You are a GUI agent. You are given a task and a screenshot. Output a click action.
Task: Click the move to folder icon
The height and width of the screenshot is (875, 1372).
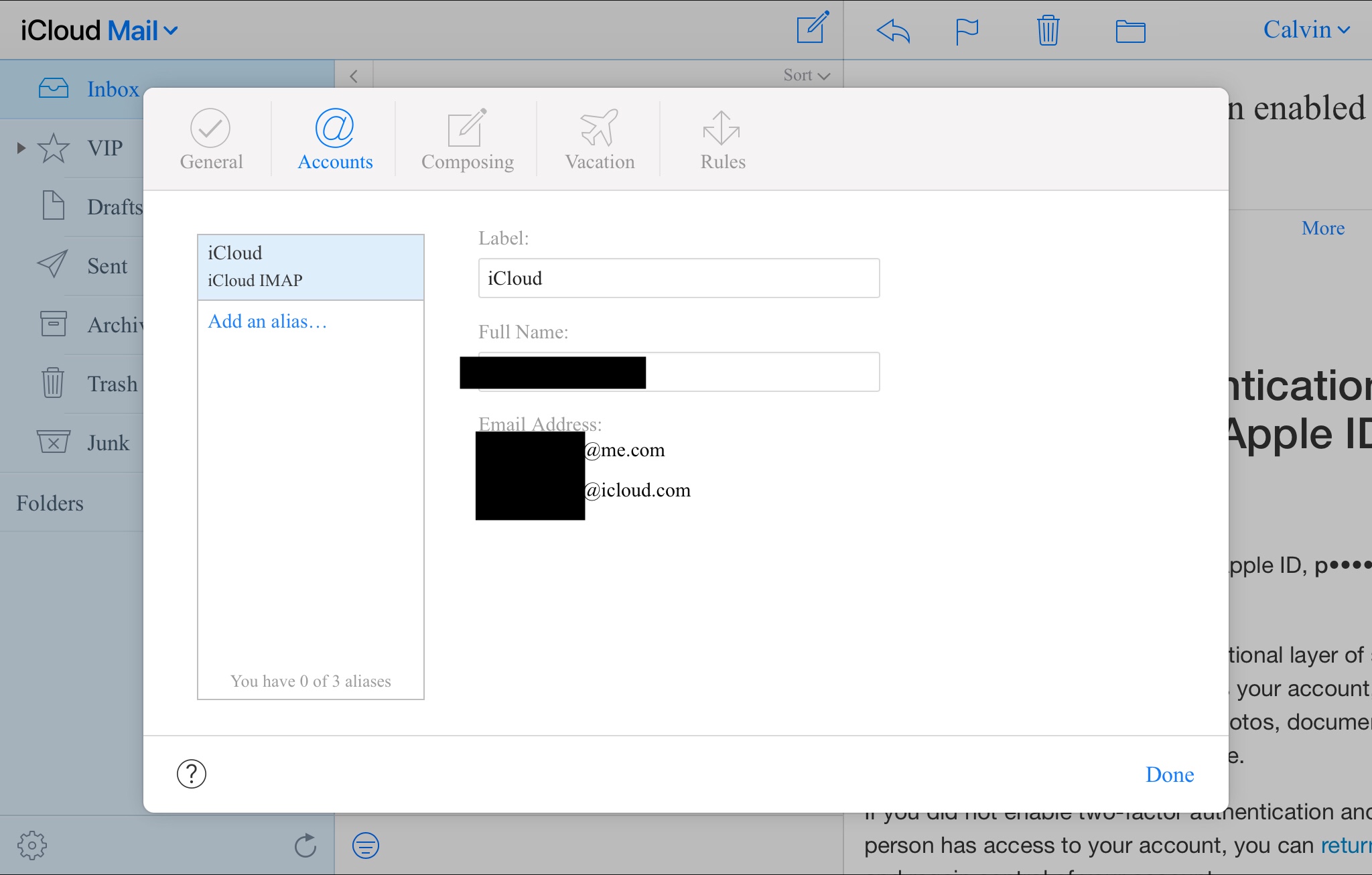(1130, 31)
